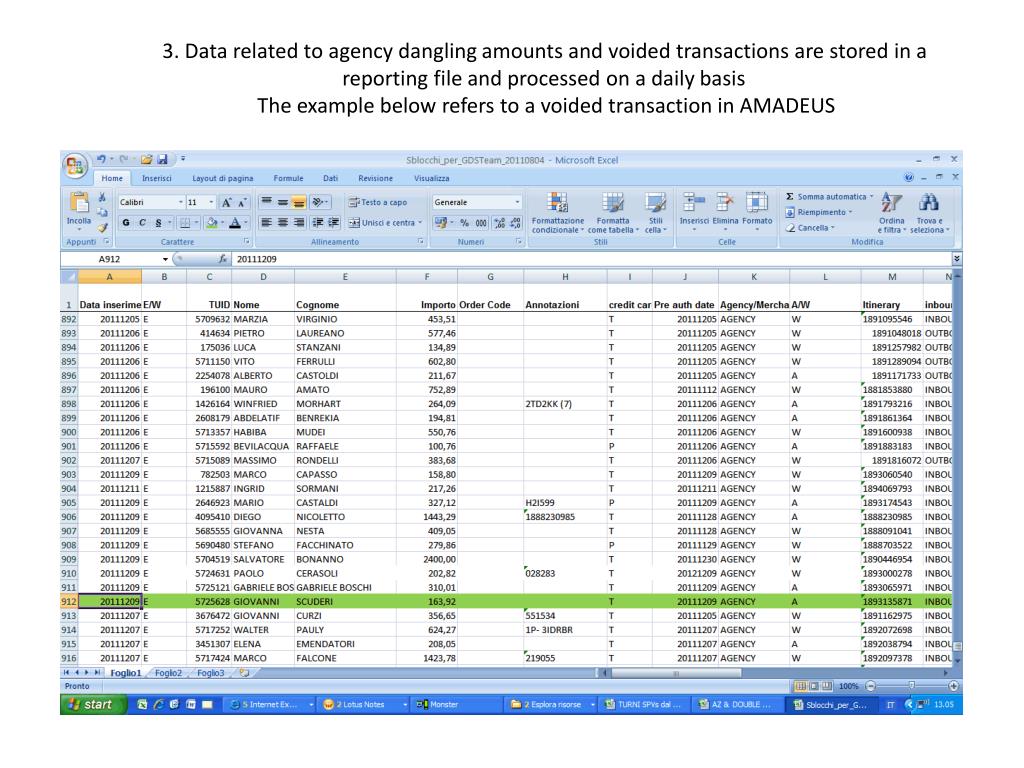Click the fill color paint bucket swatch
The width and height of the screenshot is (1024, 768).
(212, 223)
